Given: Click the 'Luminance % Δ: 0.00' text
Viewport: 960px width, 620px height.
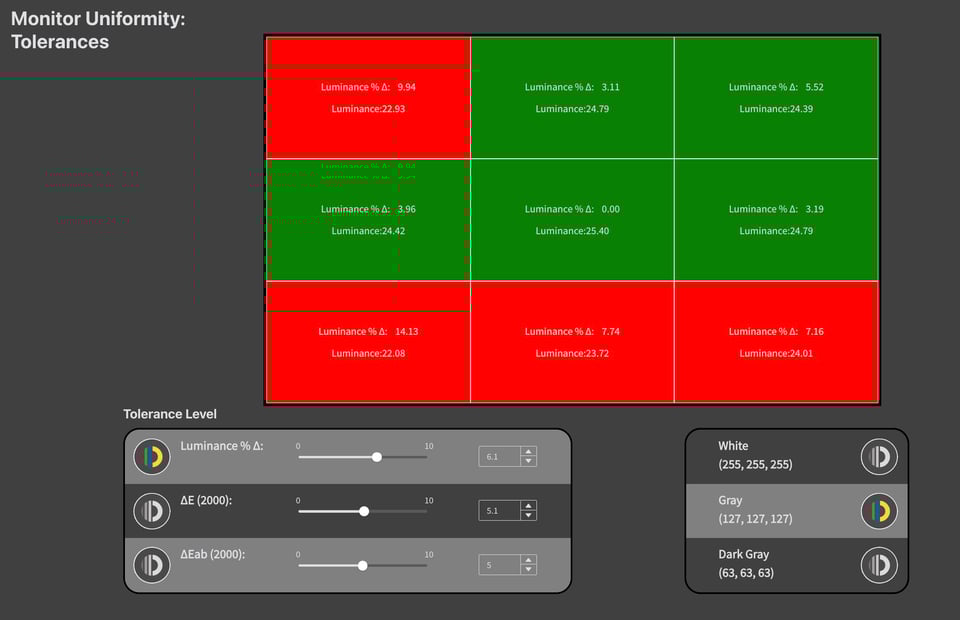Looking at the screenshot, I should tap(572, 209).
